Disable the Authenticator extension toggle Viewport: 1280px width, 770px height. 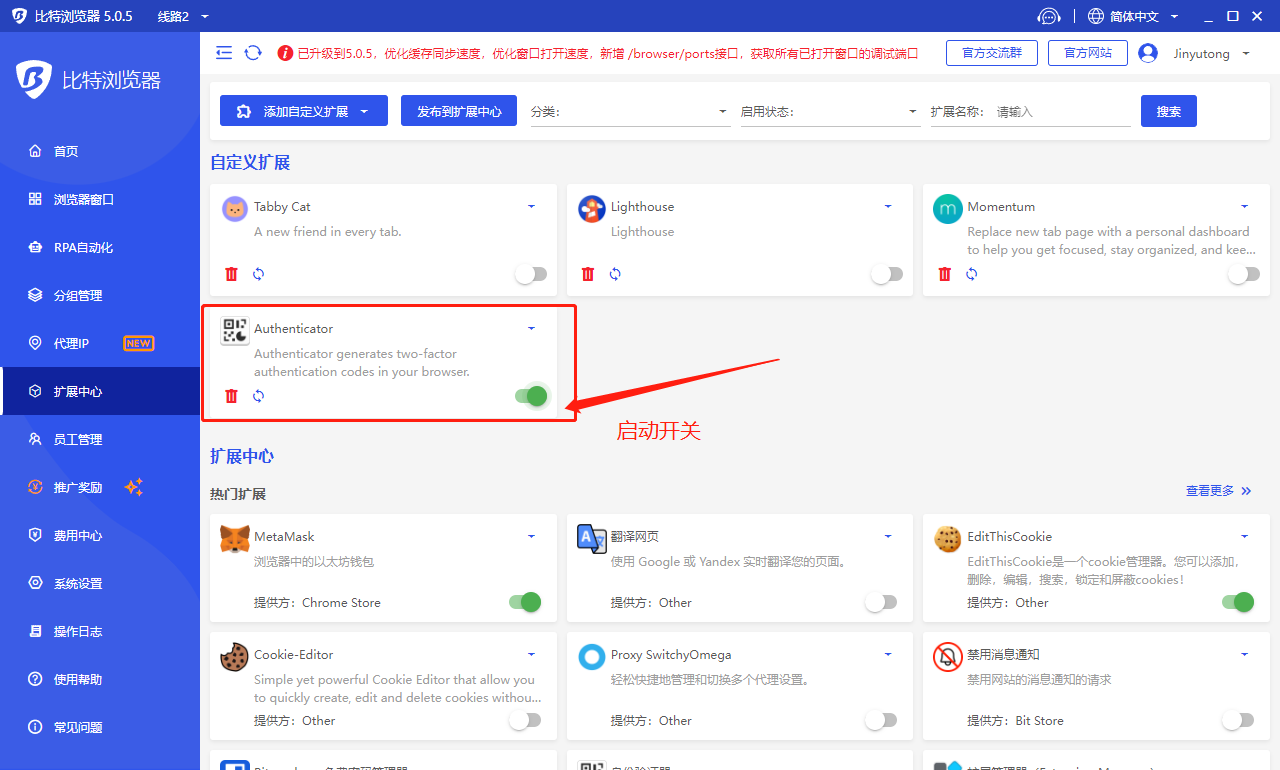click(531, 396)
